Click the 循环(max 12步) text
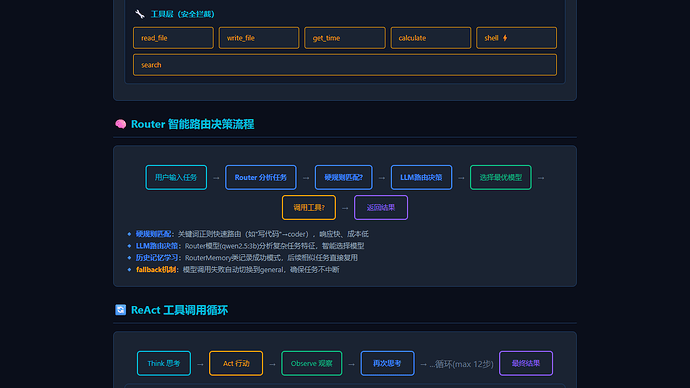The width and height of the screenshot is (690, 388). (461, 364)
